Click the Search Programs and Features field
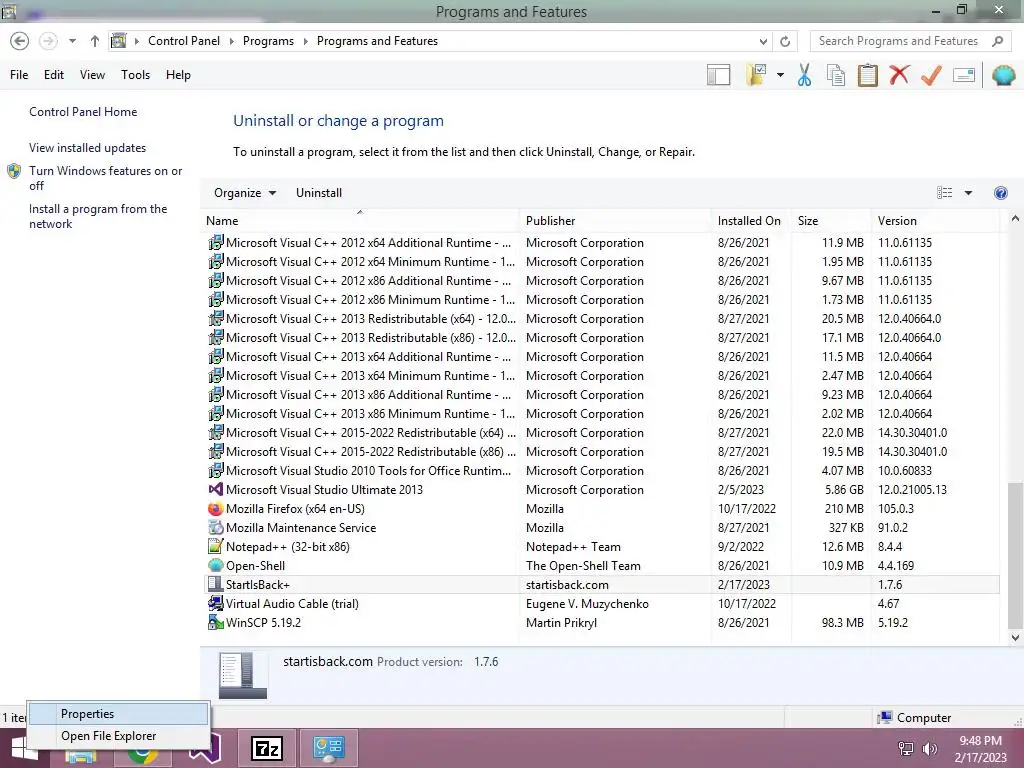This screenshot has width=1024, height=768. click(899, 41)
